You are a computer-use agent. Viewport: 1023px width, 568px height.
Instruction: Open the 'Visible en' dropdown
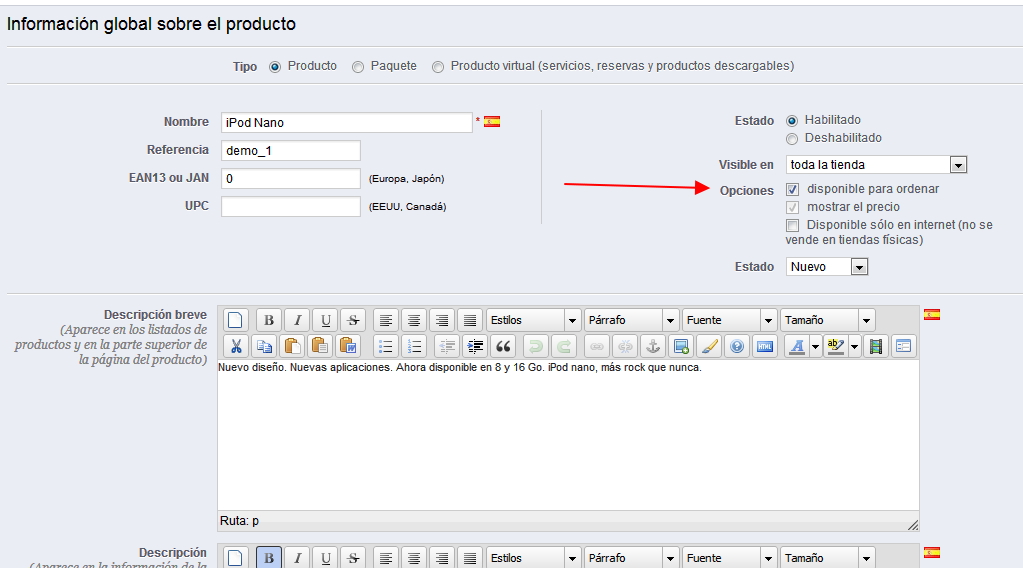(x=876, y=165)
